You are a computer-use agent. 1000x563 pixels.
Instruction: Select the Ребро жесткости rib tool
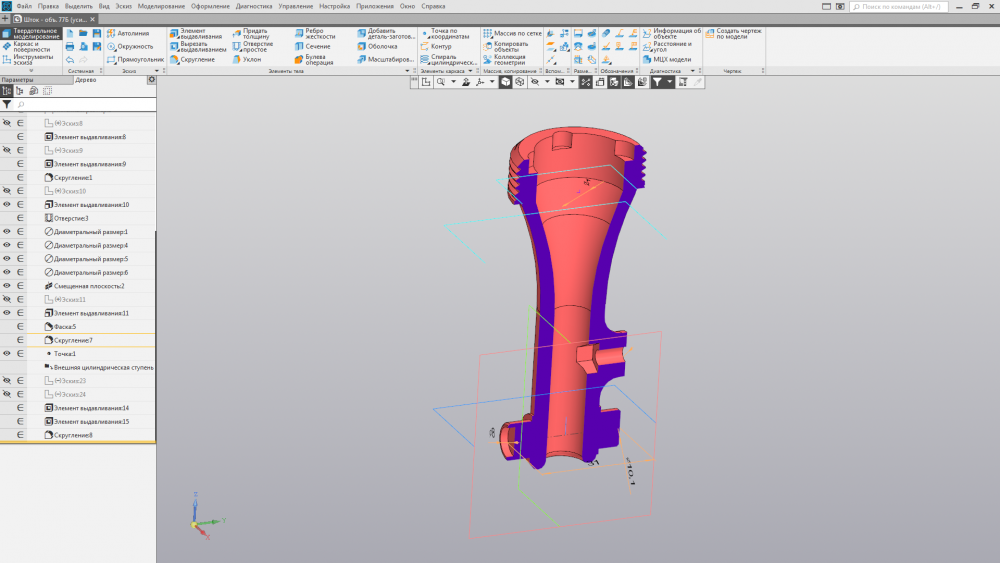318,34
